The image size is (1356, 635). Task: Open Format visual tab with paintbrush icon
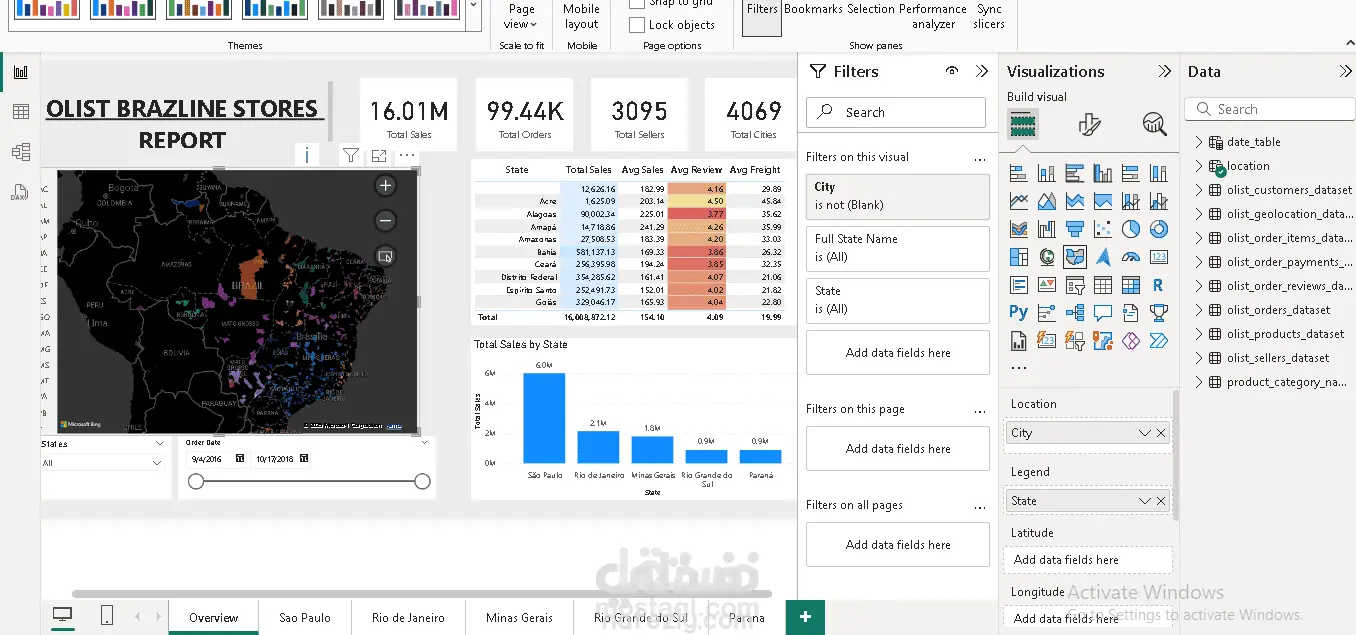pyautogui.click(x=1090, y=124)
